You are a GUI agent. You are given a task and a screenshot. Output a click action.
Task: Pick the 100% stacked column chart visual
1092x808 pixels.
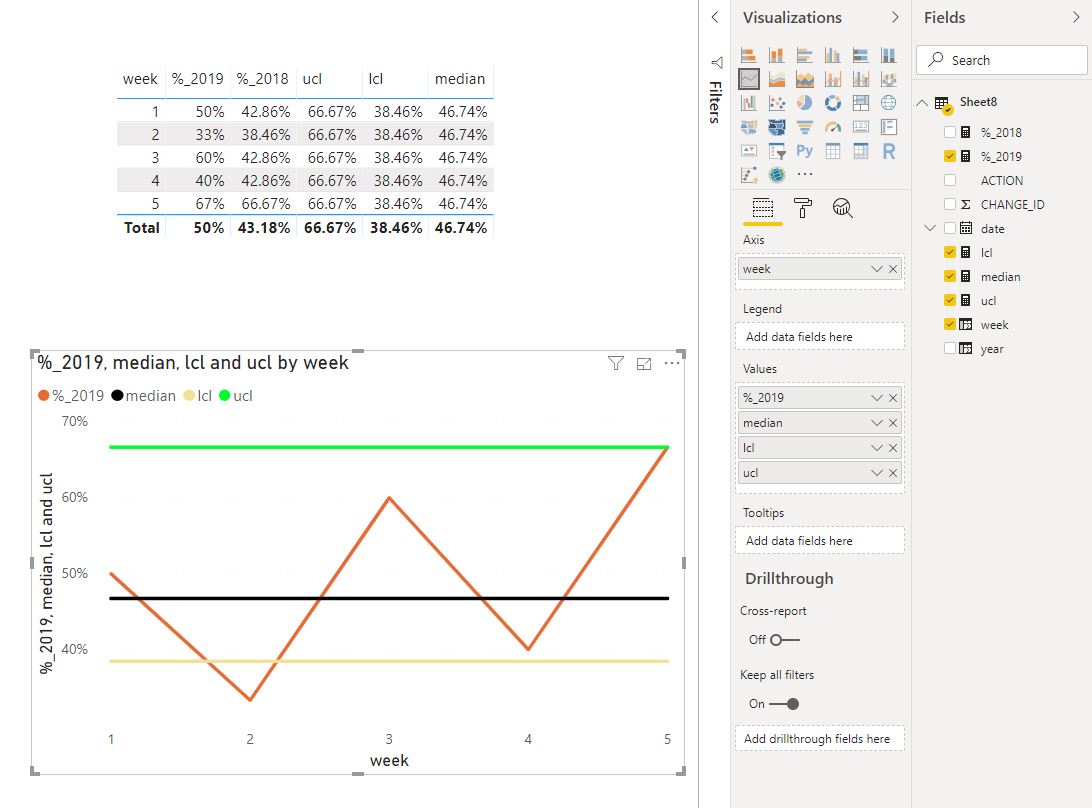click(889, 55)
